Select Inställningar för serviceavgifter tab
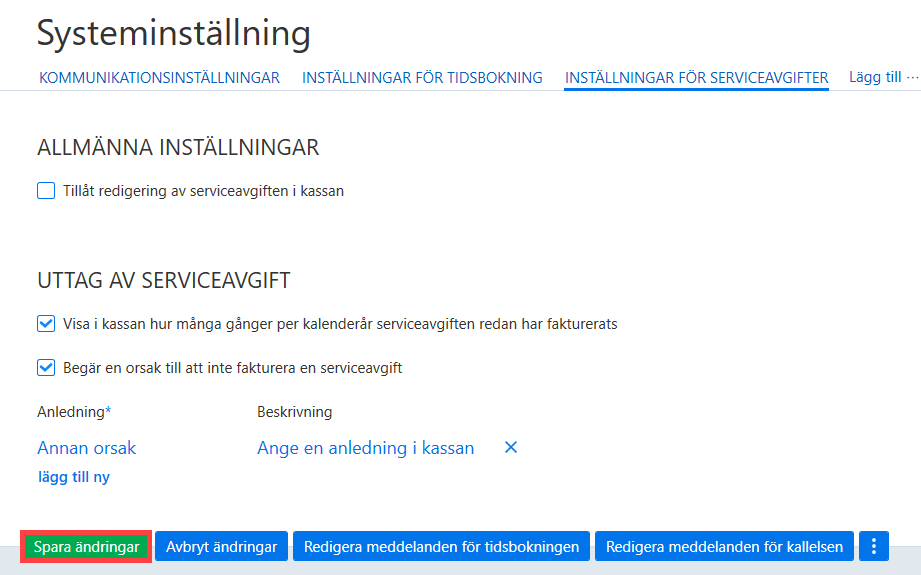921x575 pixels. click(x=697, y=78)
